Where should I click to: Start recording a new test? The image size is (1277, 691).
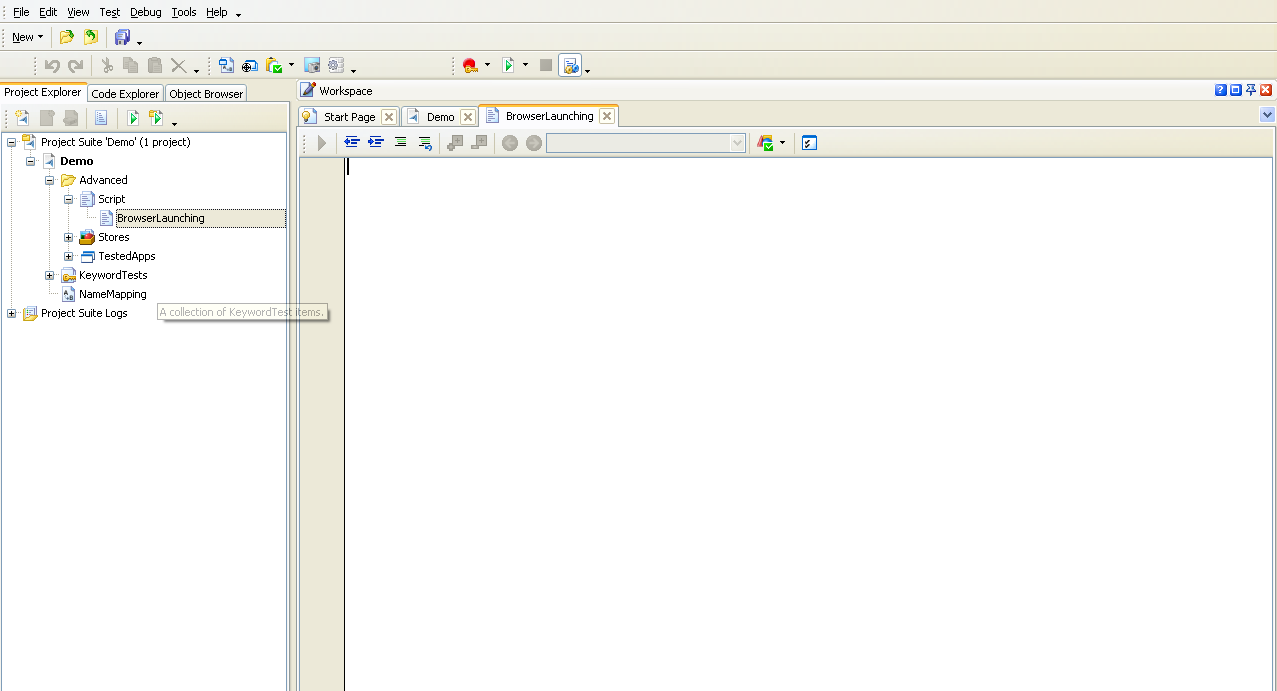pyautogui.click(x=471, y=64)
